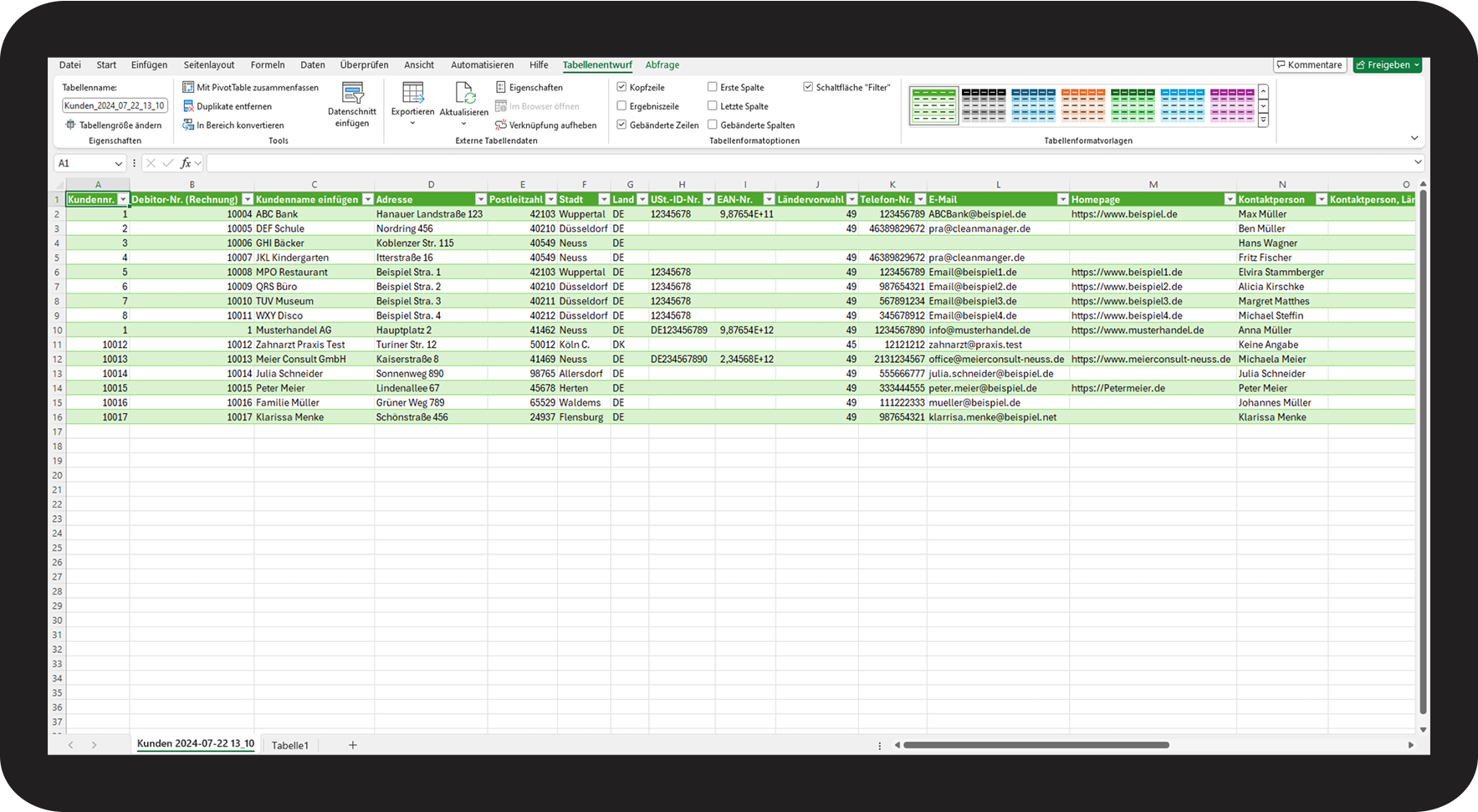1478x812 pixels.
Task: Click Duplikate entfernen
Action: tap(228, 106)
